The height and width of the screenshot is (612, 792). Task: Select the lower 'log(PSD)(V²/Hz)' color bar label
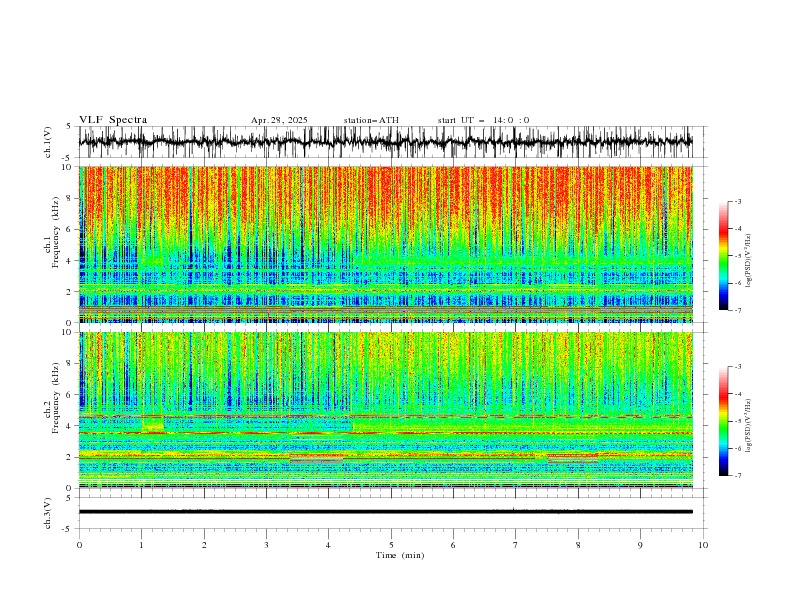[748, 426]
